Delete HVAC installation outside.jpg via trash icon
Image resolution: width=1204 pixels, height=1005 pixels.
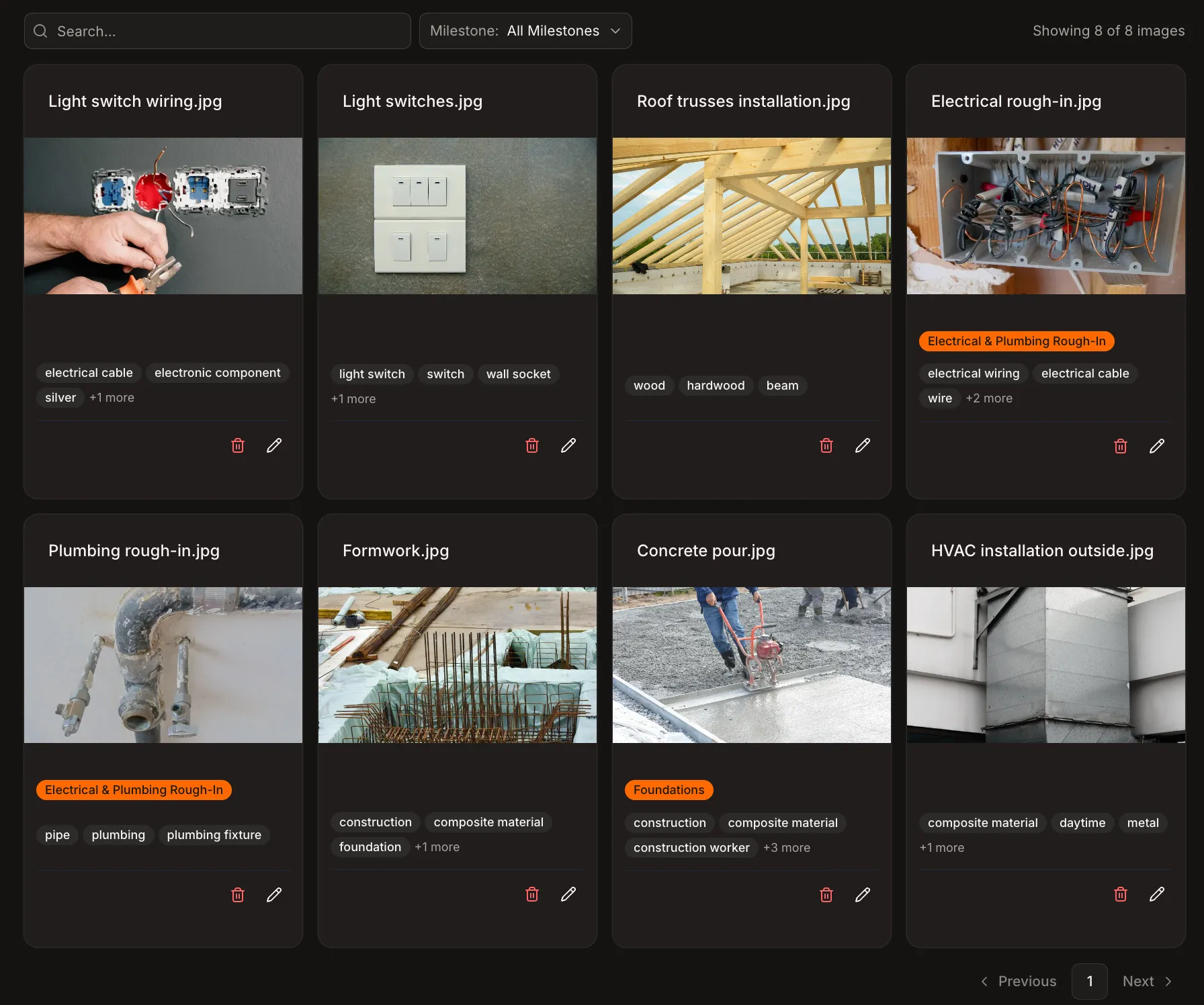[x=1121, y=894]
